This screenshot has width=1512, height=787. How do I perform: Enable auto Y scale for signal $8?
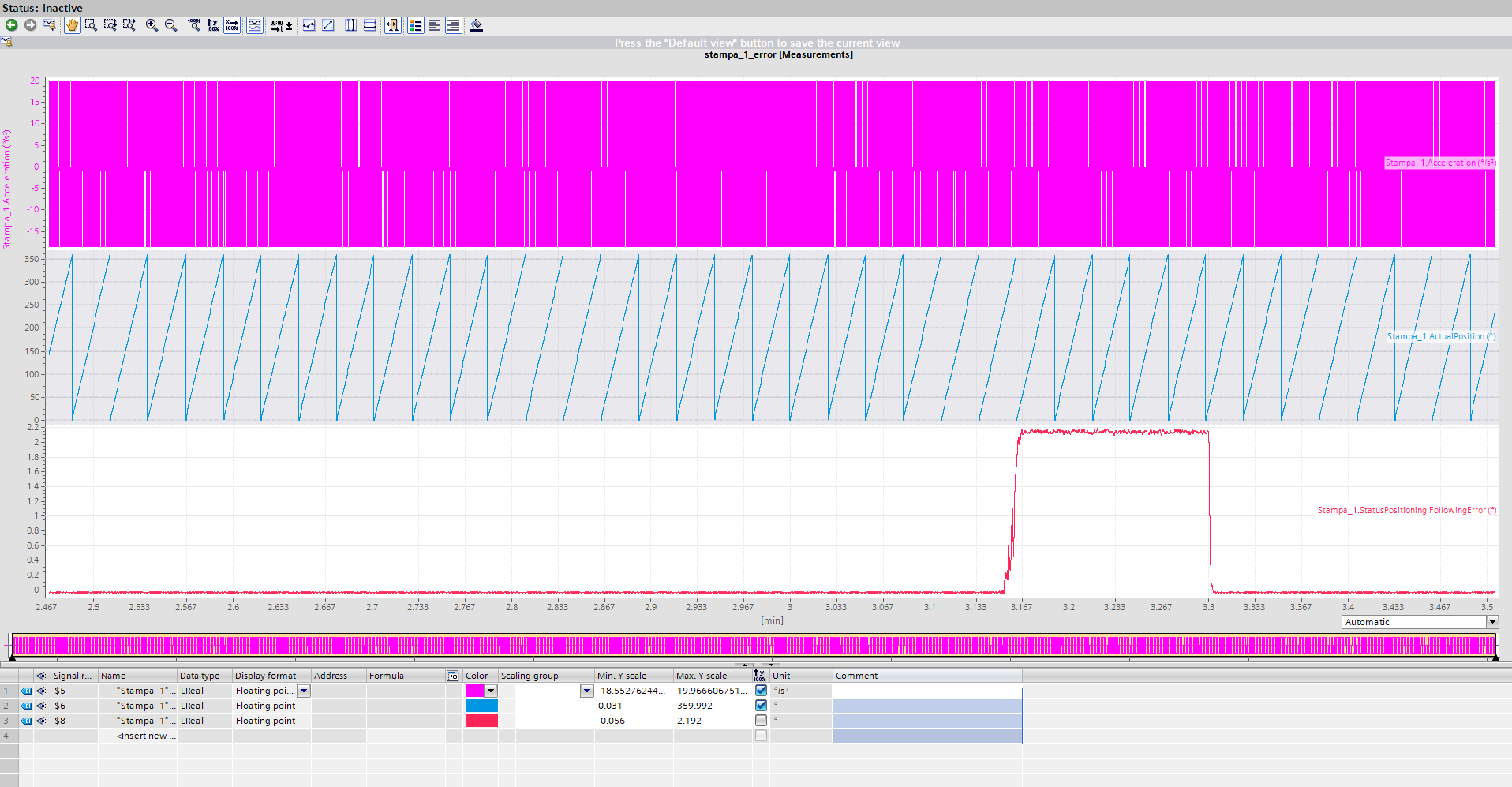761,721
